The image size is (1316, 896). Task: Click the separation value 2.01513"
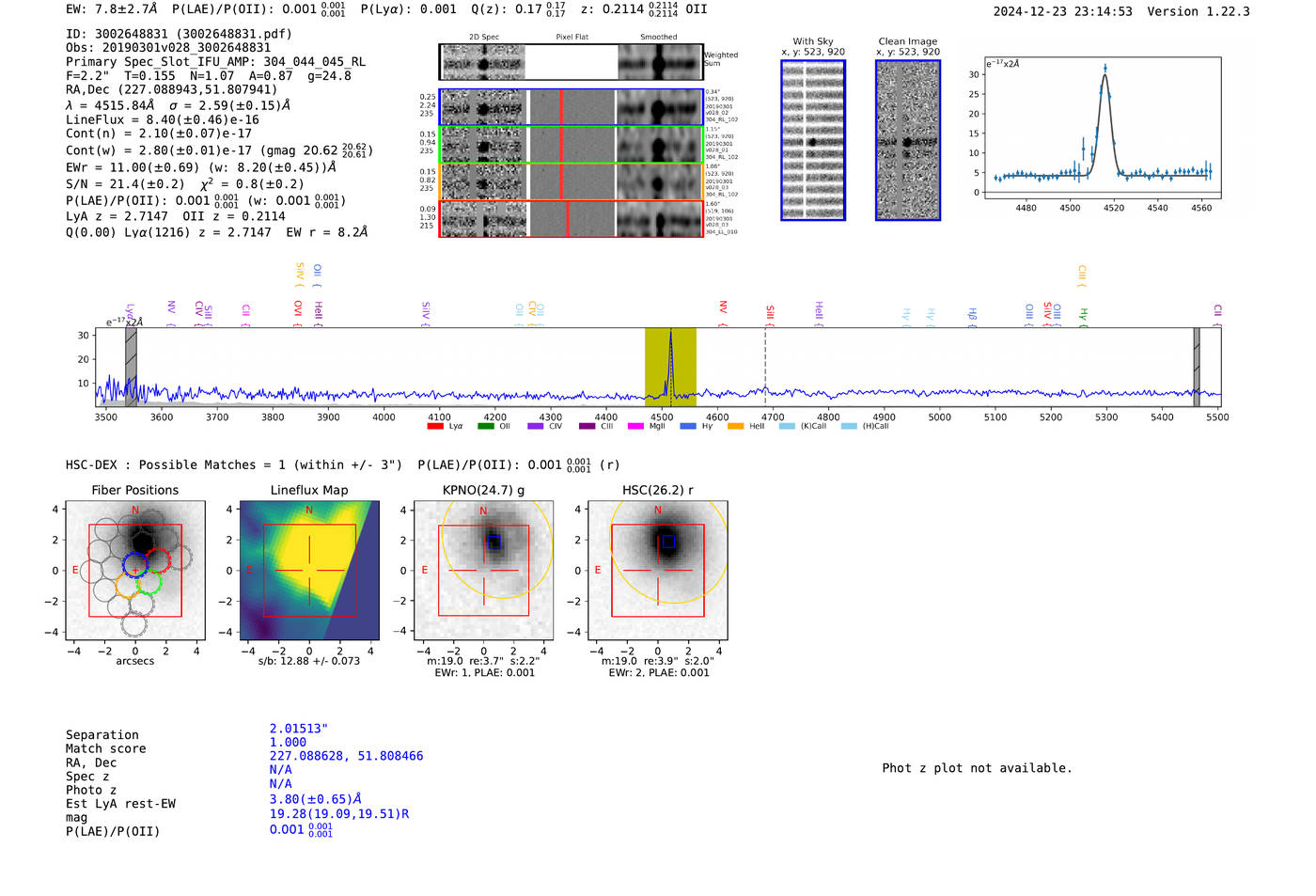(x=299, y=729)
